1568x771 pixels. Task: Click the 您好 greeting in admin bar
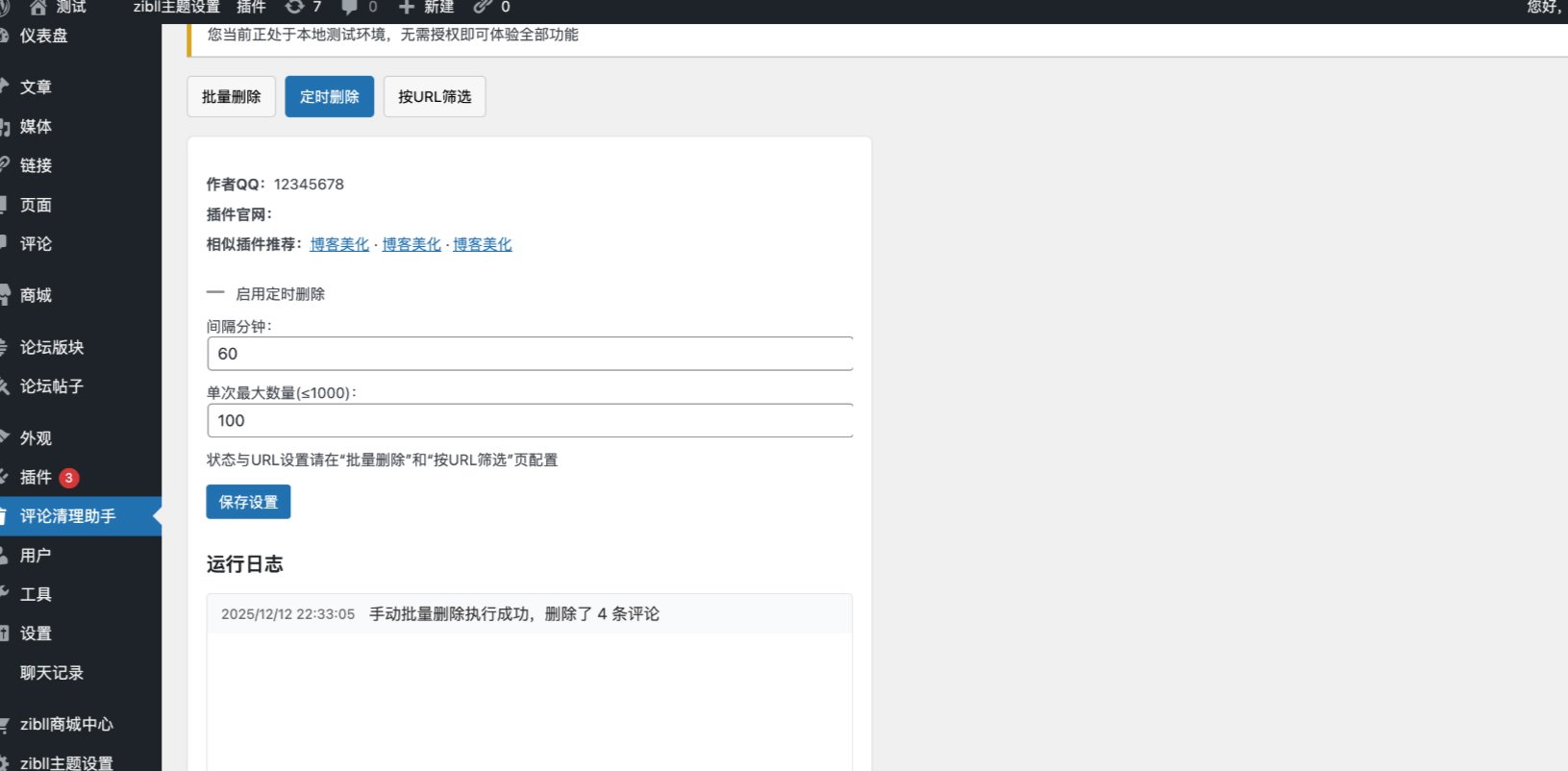(1546, 8)
